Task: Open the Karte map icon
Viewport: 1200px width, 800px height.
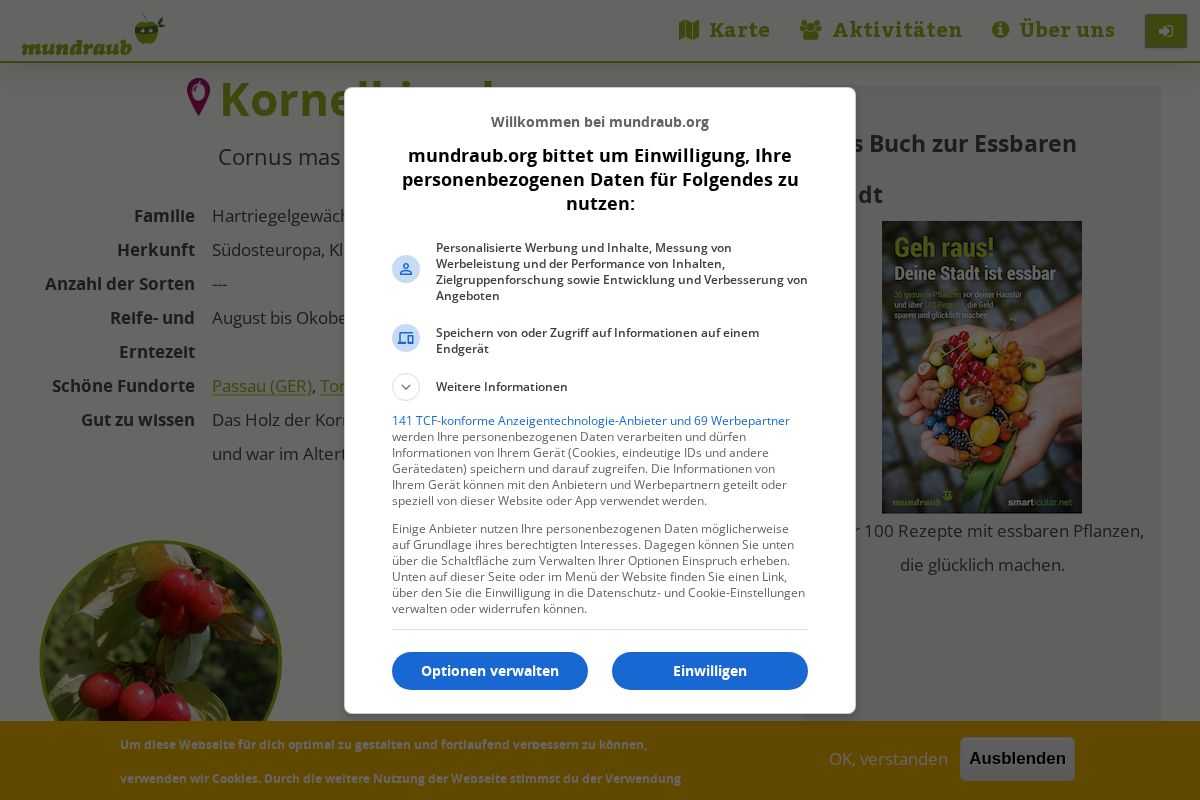Action: (x=689, y=30)
